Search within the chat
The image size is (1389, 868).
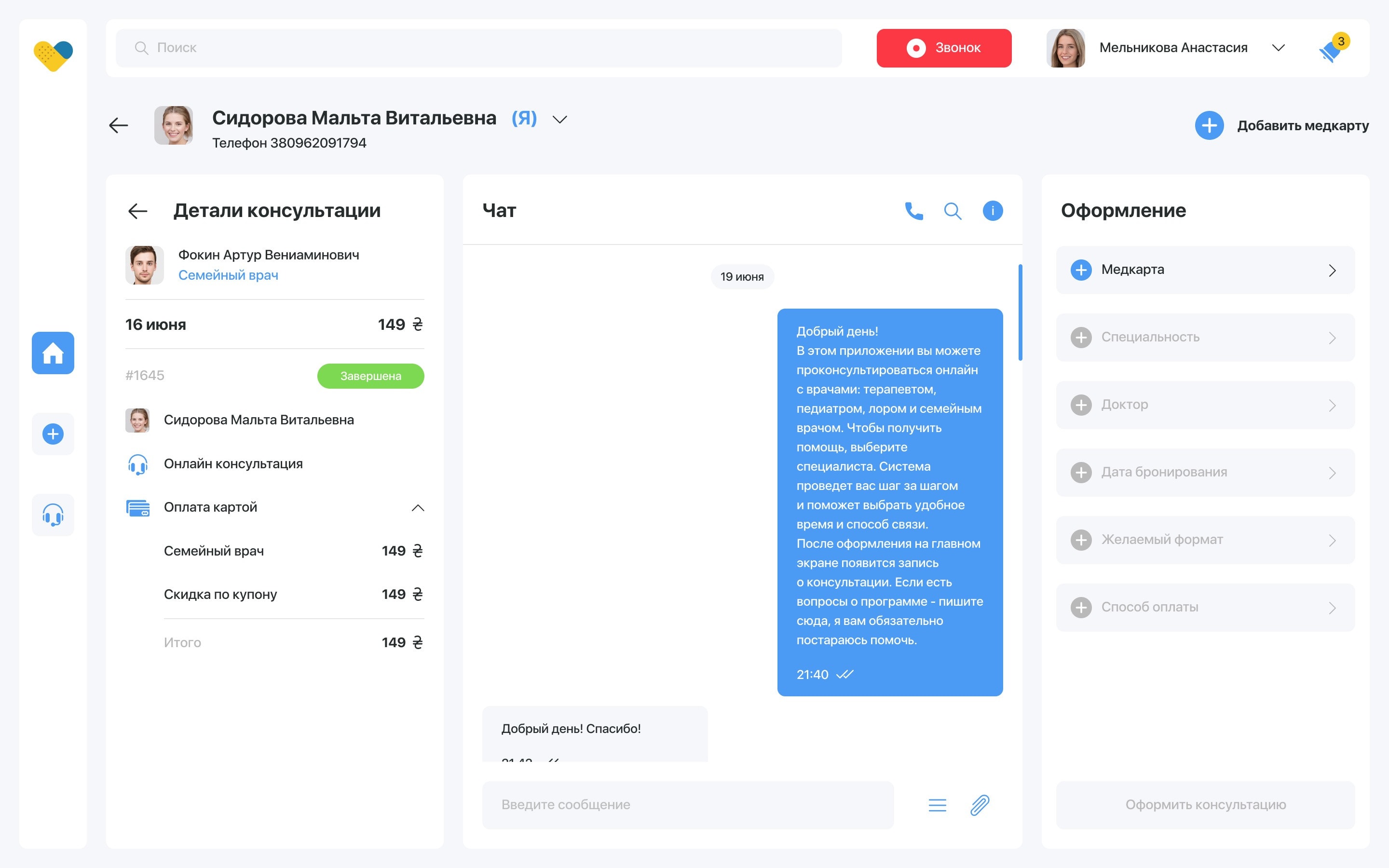[x=953, y=211]
